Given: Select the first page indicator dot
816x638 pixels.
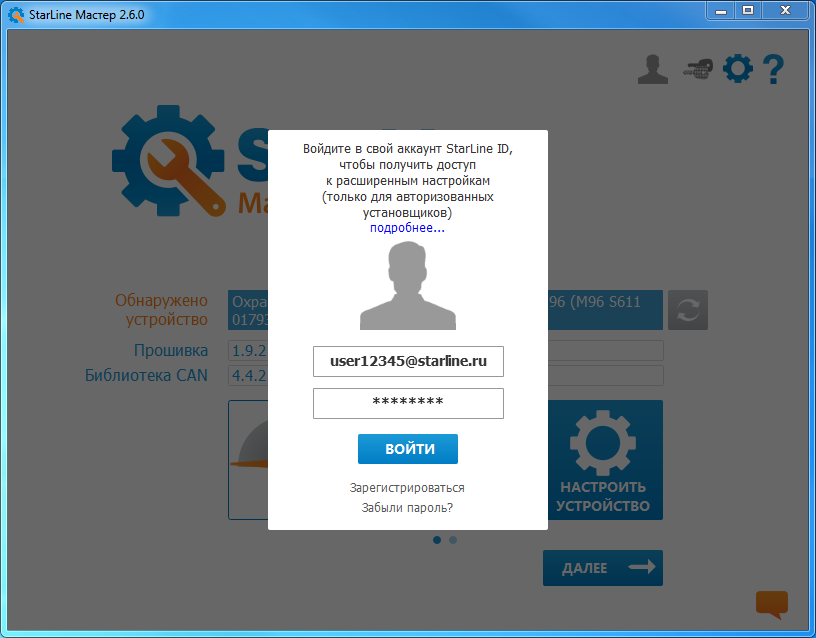Looking at the screenshot, I should point(437,540).
